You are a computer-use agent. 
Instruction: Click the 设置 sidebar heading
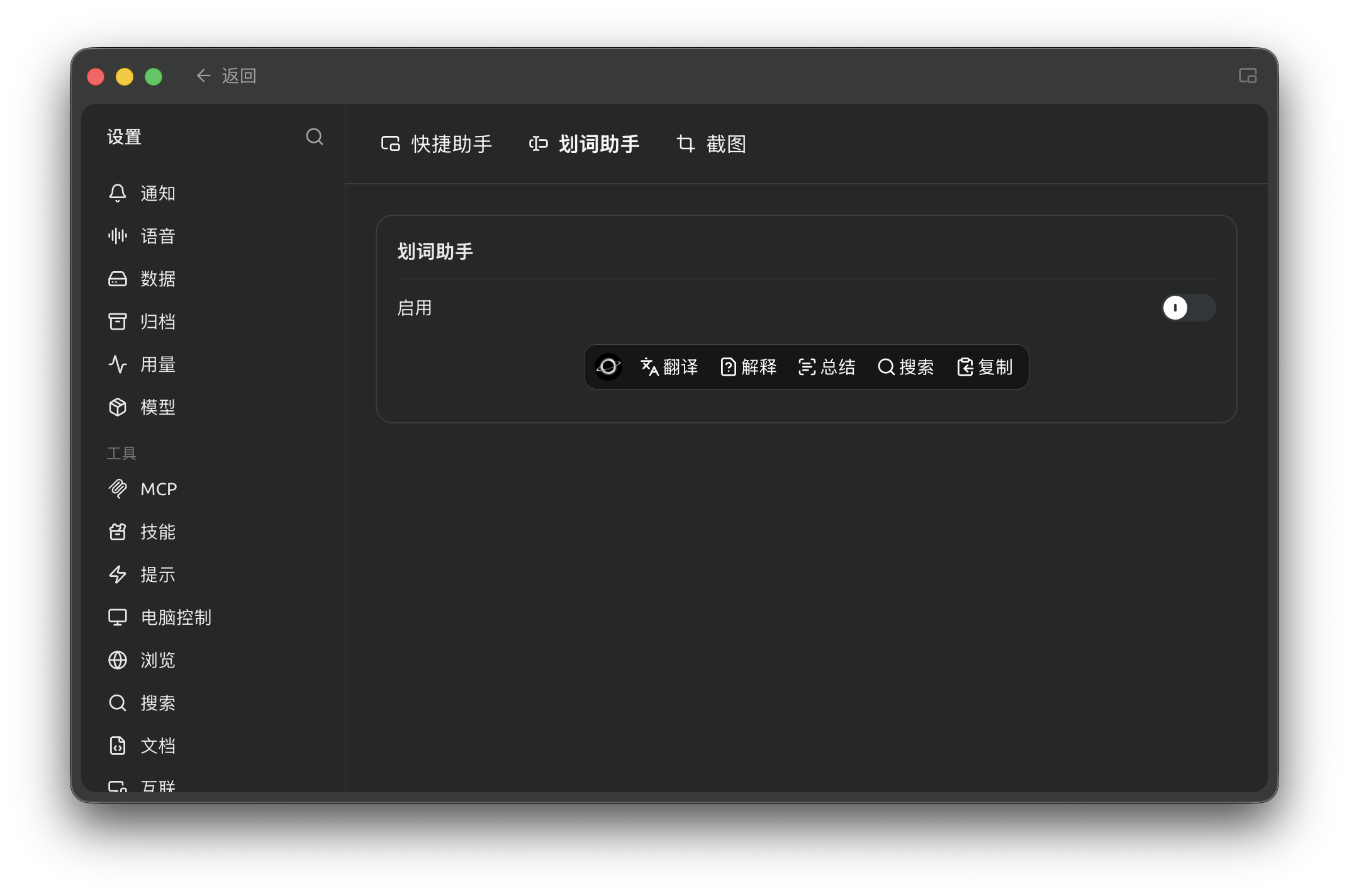point(124,137)
